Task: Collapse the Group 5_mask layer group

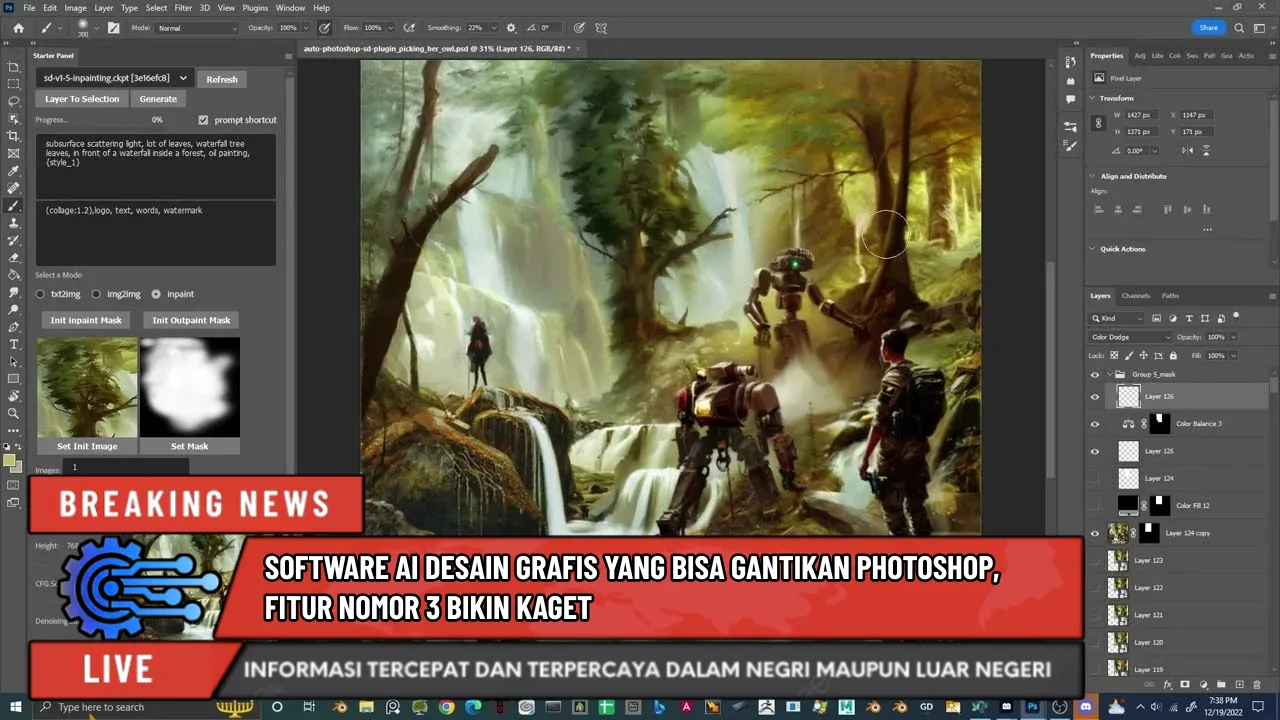Action: (x=1109, y=375)
